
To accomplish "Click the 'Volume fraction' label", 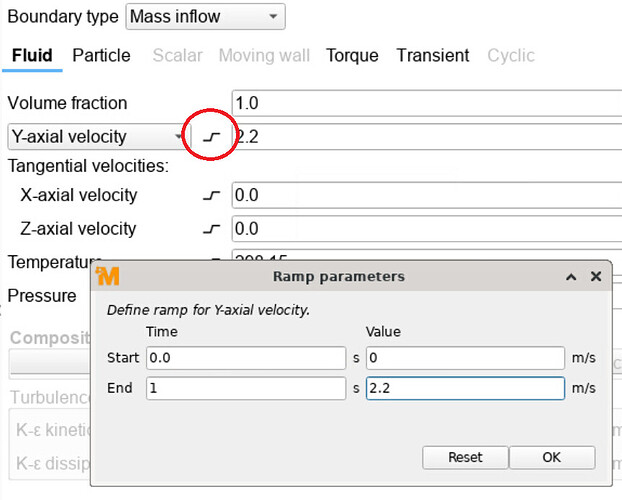I will click(67, 103).
